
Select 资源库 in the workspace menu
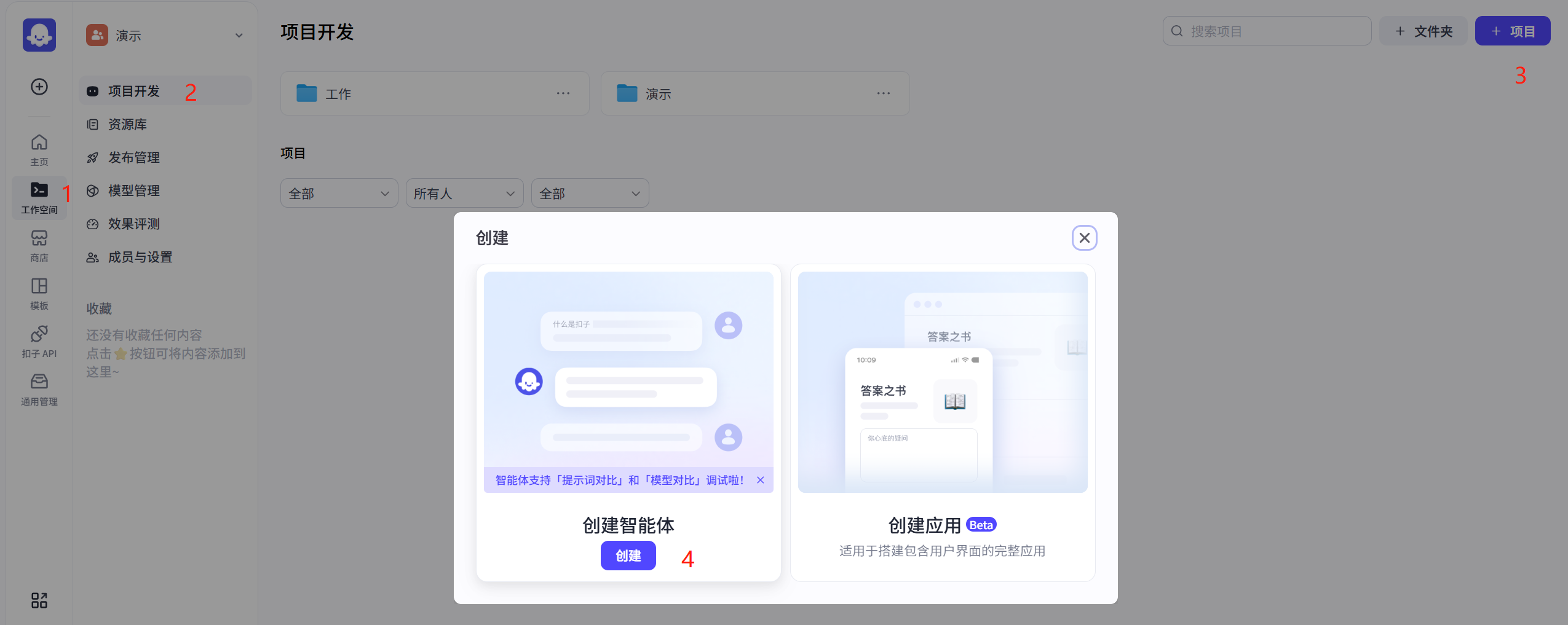(128, 125)
